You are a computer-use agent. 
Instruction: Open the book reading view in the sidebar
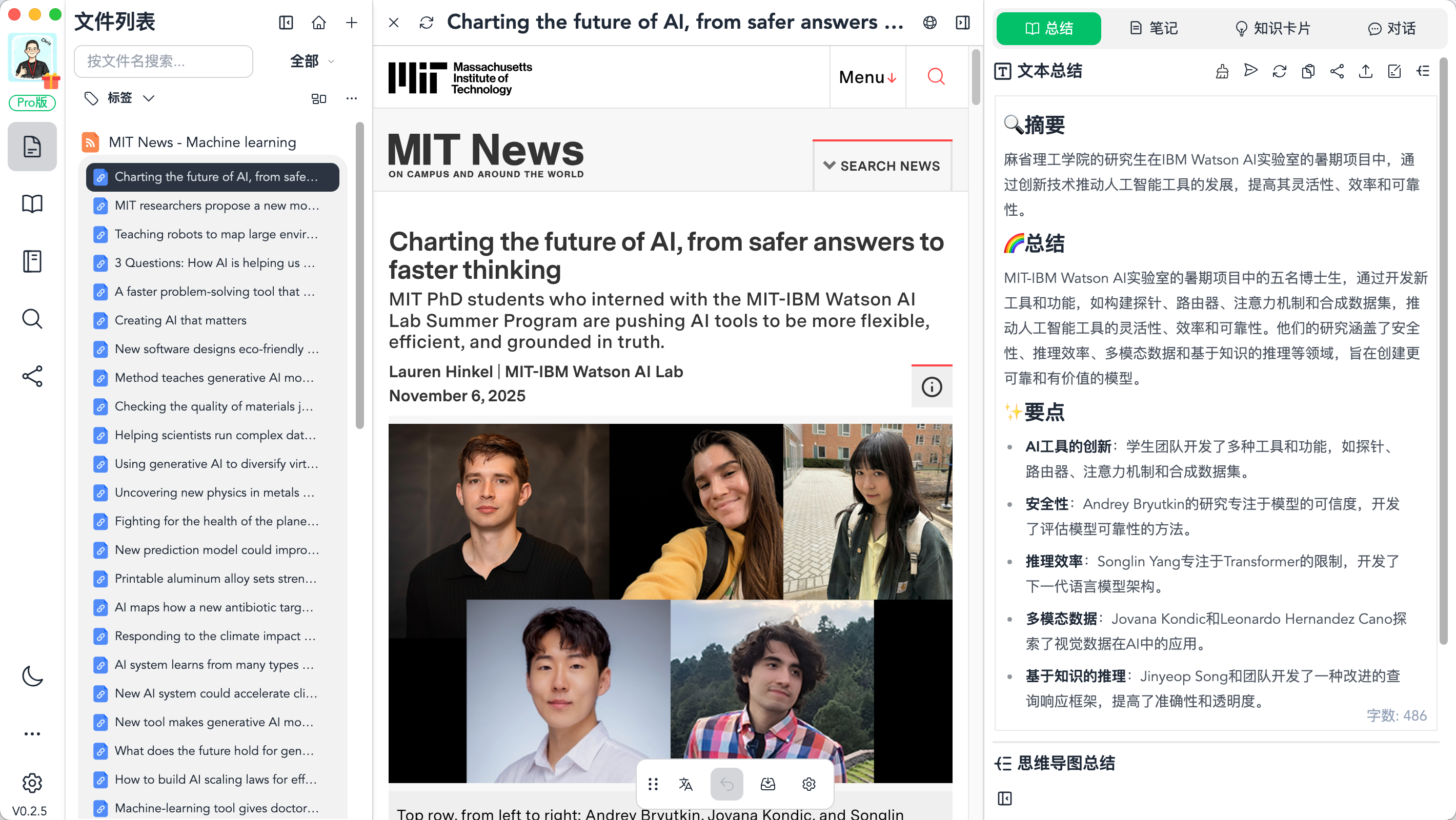pyautogui.click(x=32, y=203)
